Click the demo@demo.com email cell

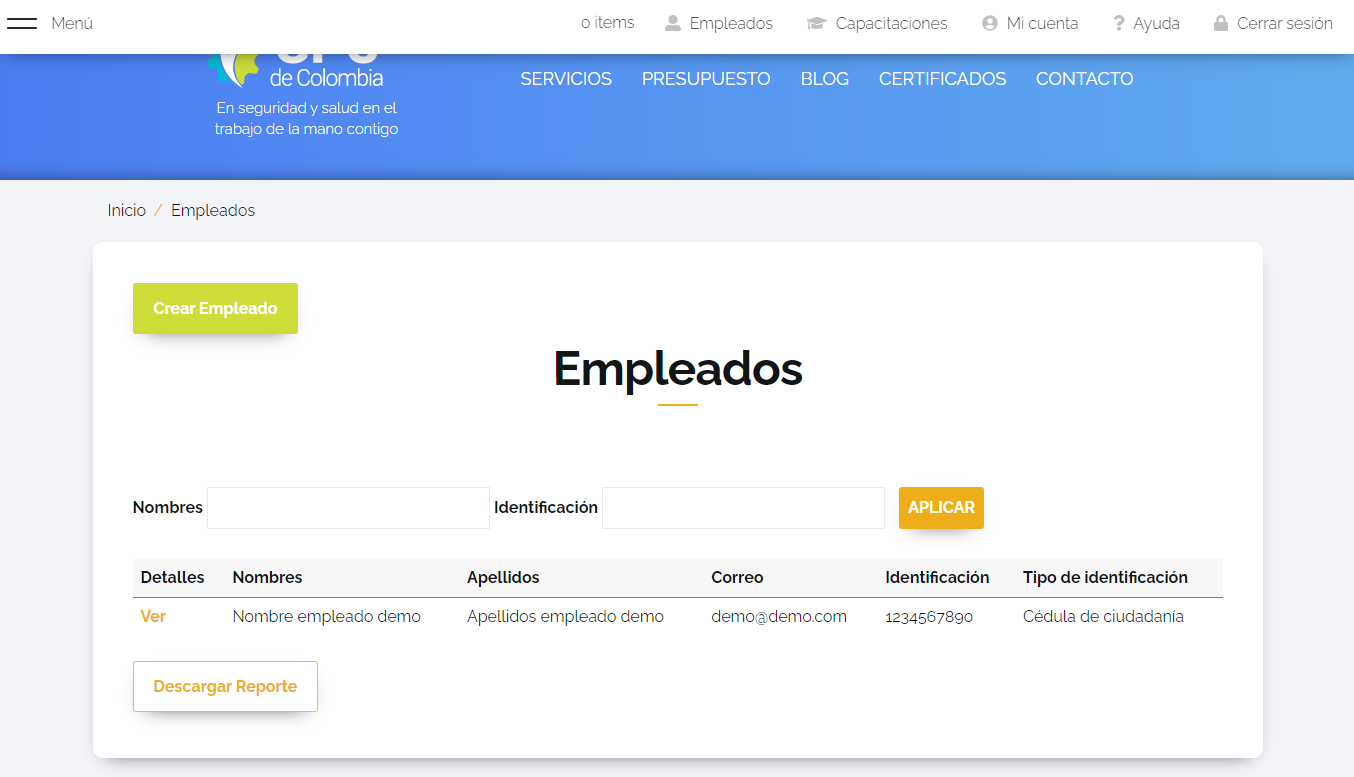[779, 617]
